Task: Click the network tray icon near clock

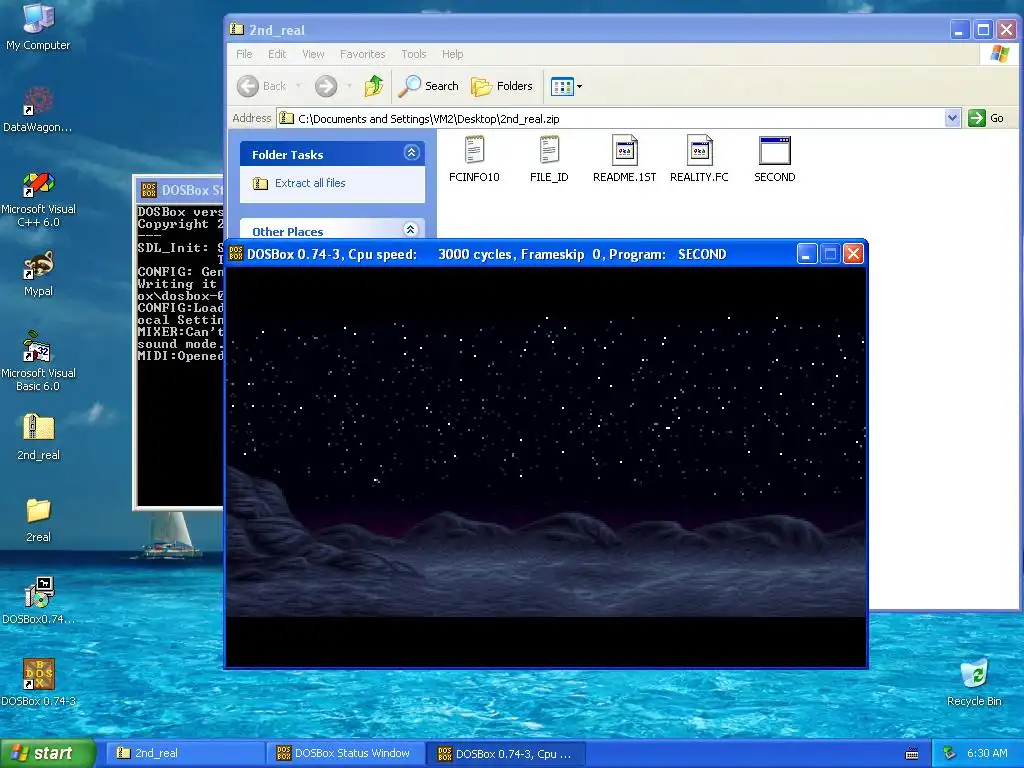Action: click(949, 753)
